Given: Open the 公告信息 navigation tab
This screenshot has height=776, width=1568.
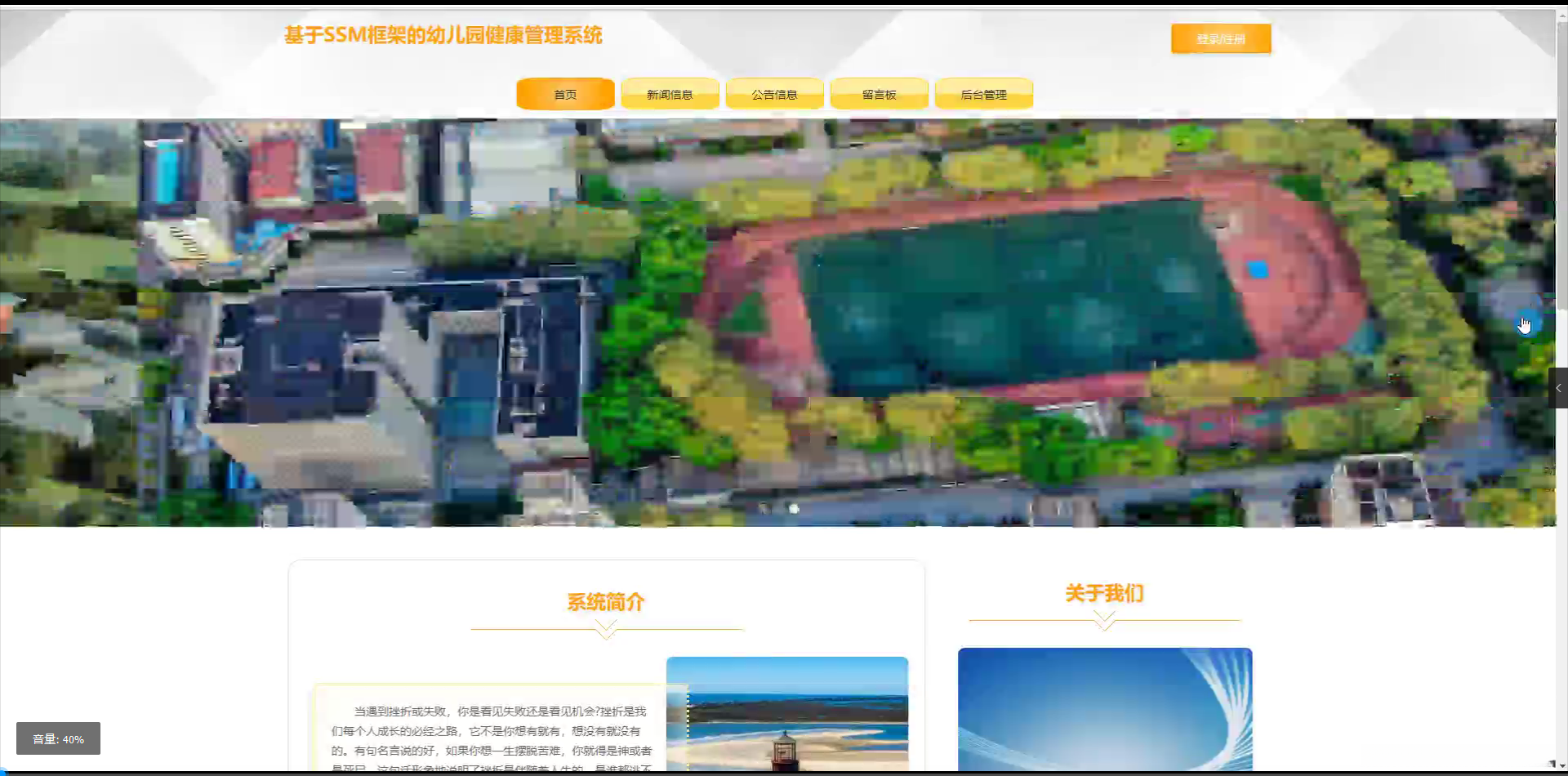Looking at the screenshot, I should [x=774, y=94].
